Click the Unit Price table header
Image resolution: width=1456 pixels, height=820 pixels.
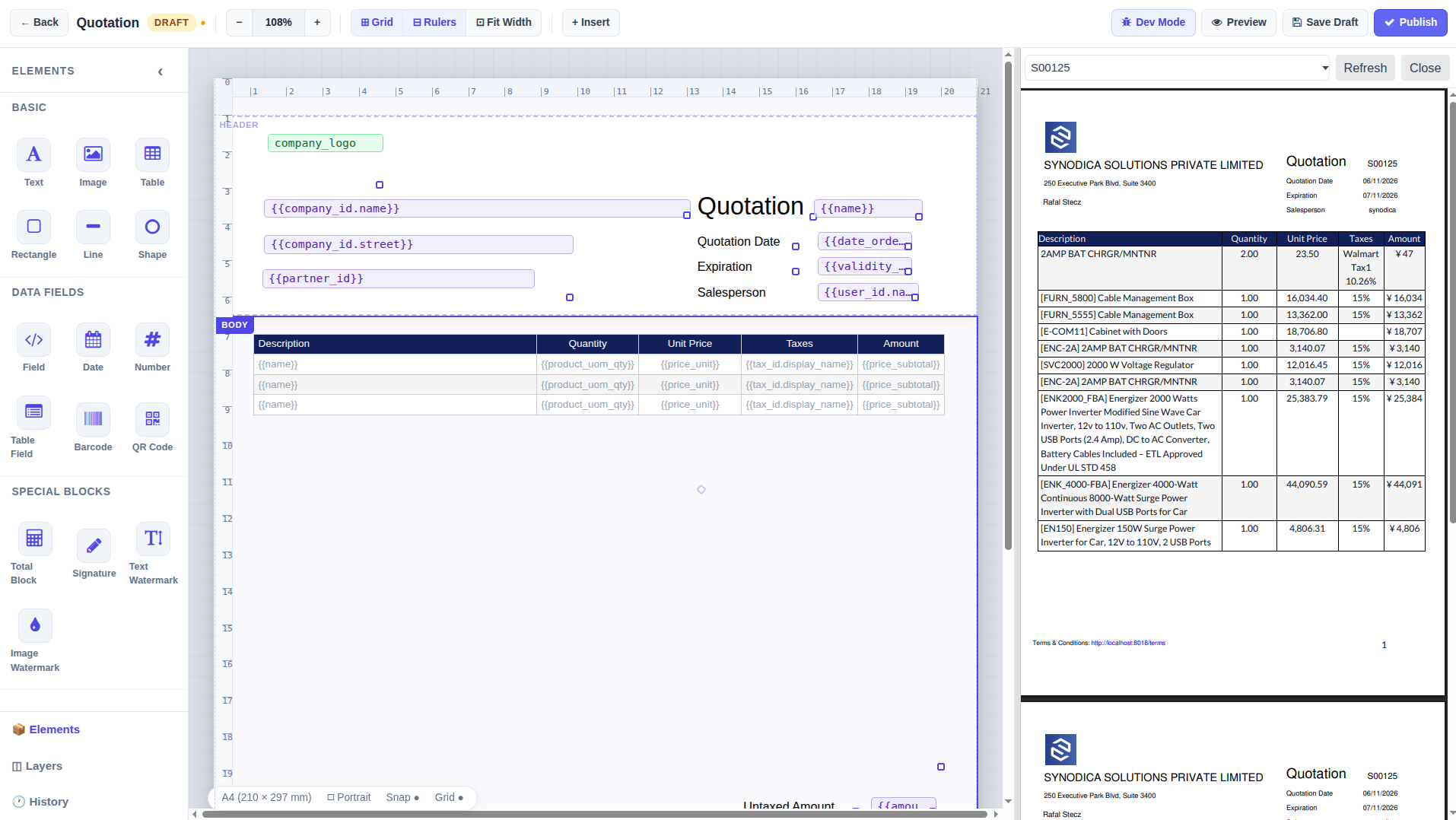point(690,344)
